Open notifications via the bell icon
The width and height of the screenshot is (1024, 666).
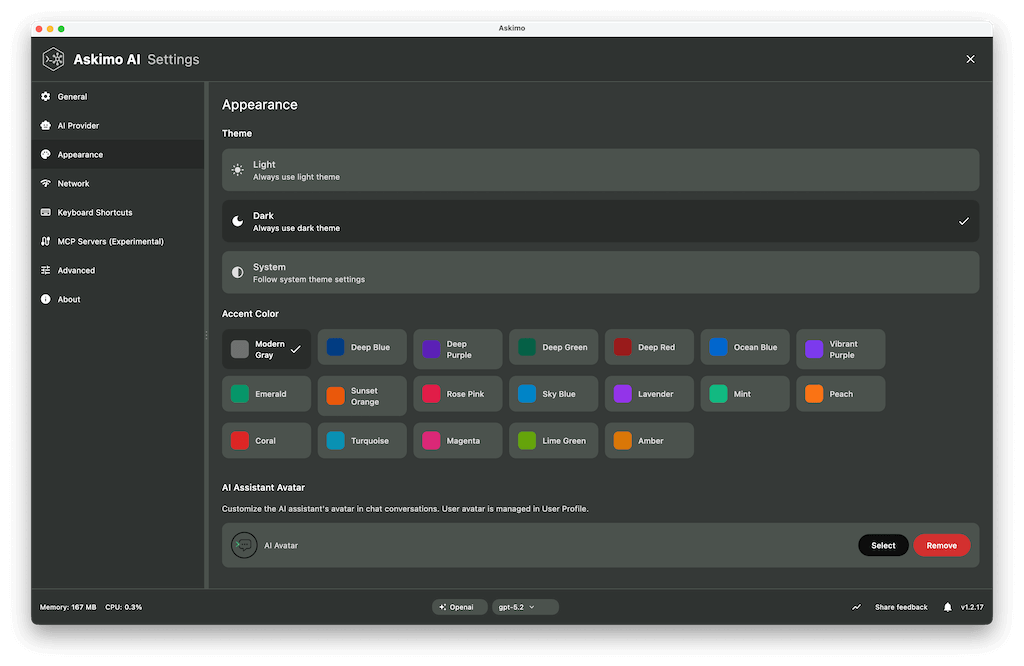coord(947,606)
